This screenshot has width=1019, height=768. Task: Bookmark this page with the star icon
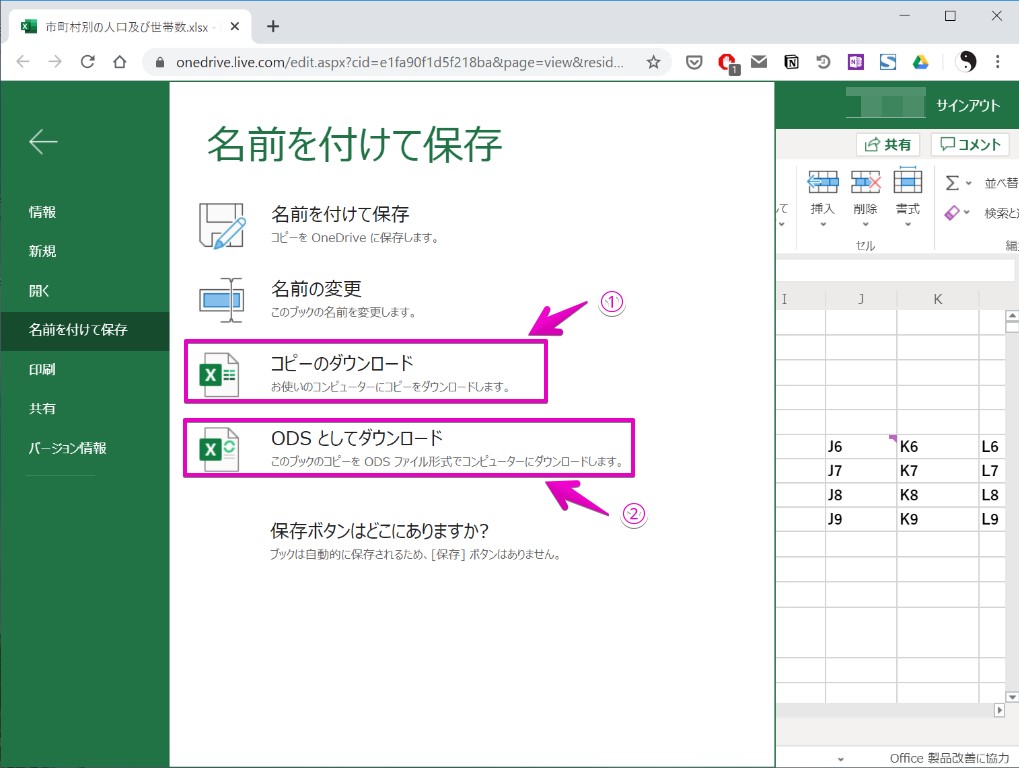(x=653, y=62)
